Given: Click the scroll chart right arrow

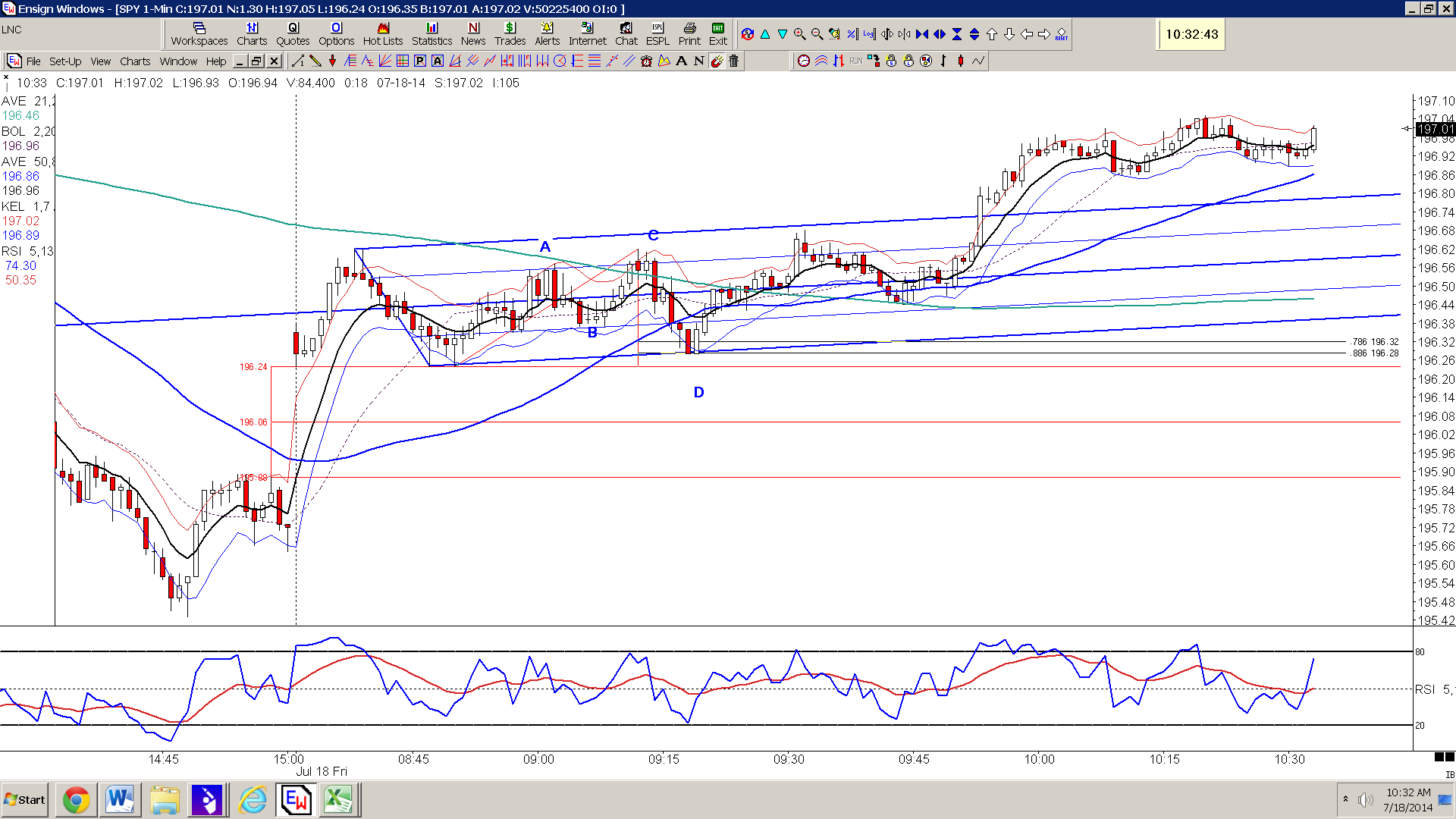Looking at the screenshot, I should [1044, 34].
